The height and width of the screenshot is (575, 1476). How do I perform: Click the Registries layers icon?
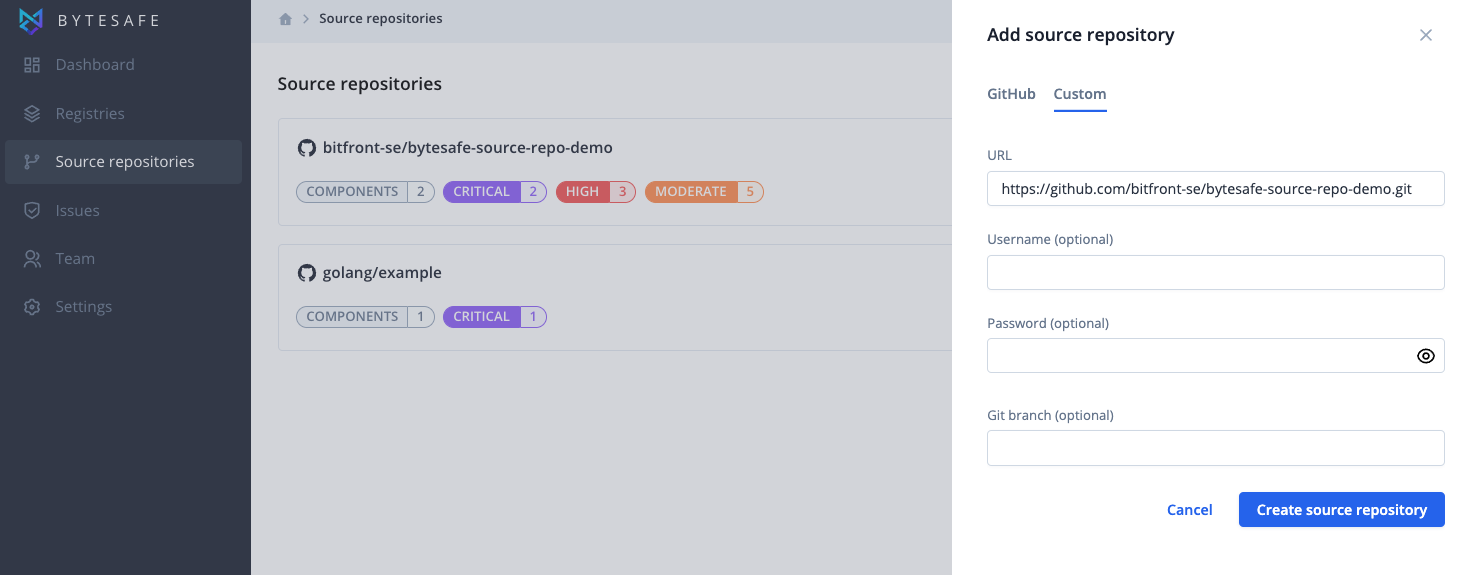coord(32,114)
